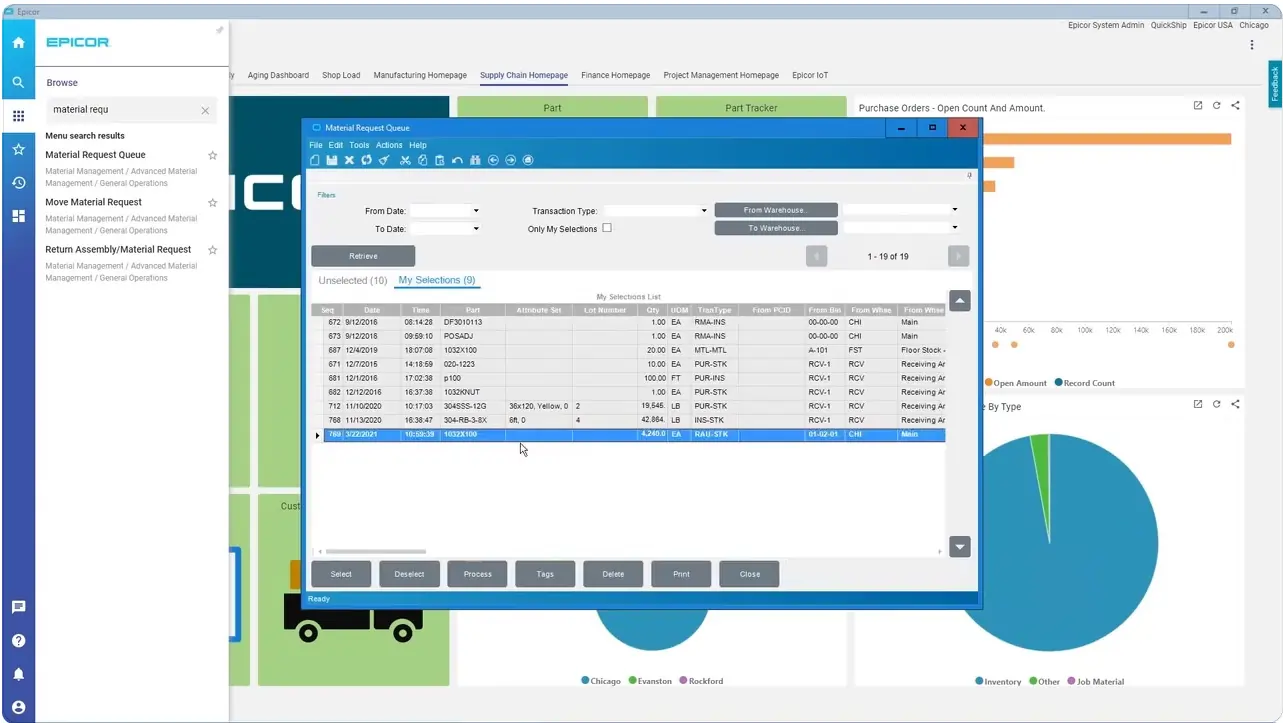Open the chat message sidebar icon

coord(18,607)
